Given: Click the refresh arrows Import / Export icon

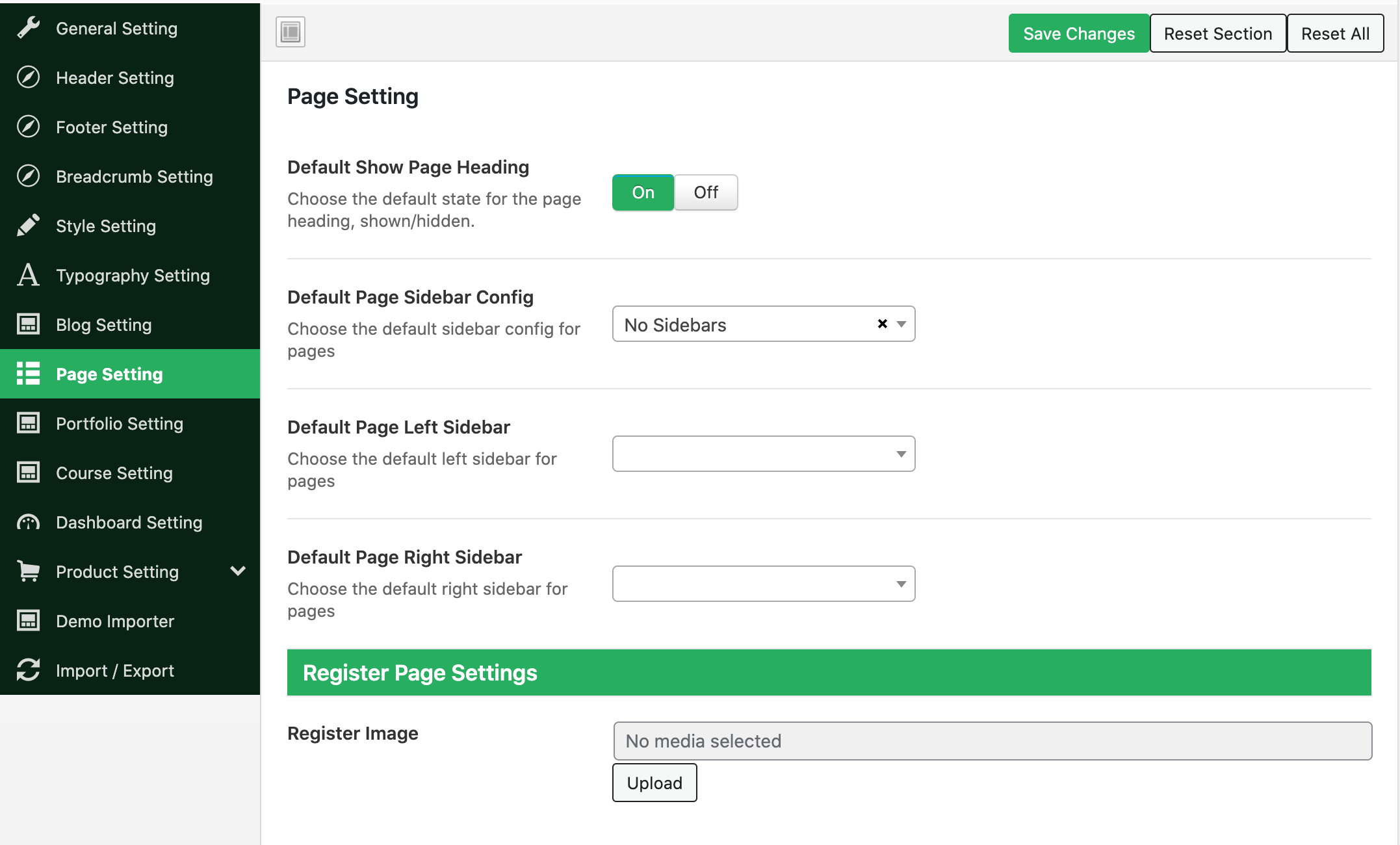Looking at the screenshot, I should coord(28,670).
